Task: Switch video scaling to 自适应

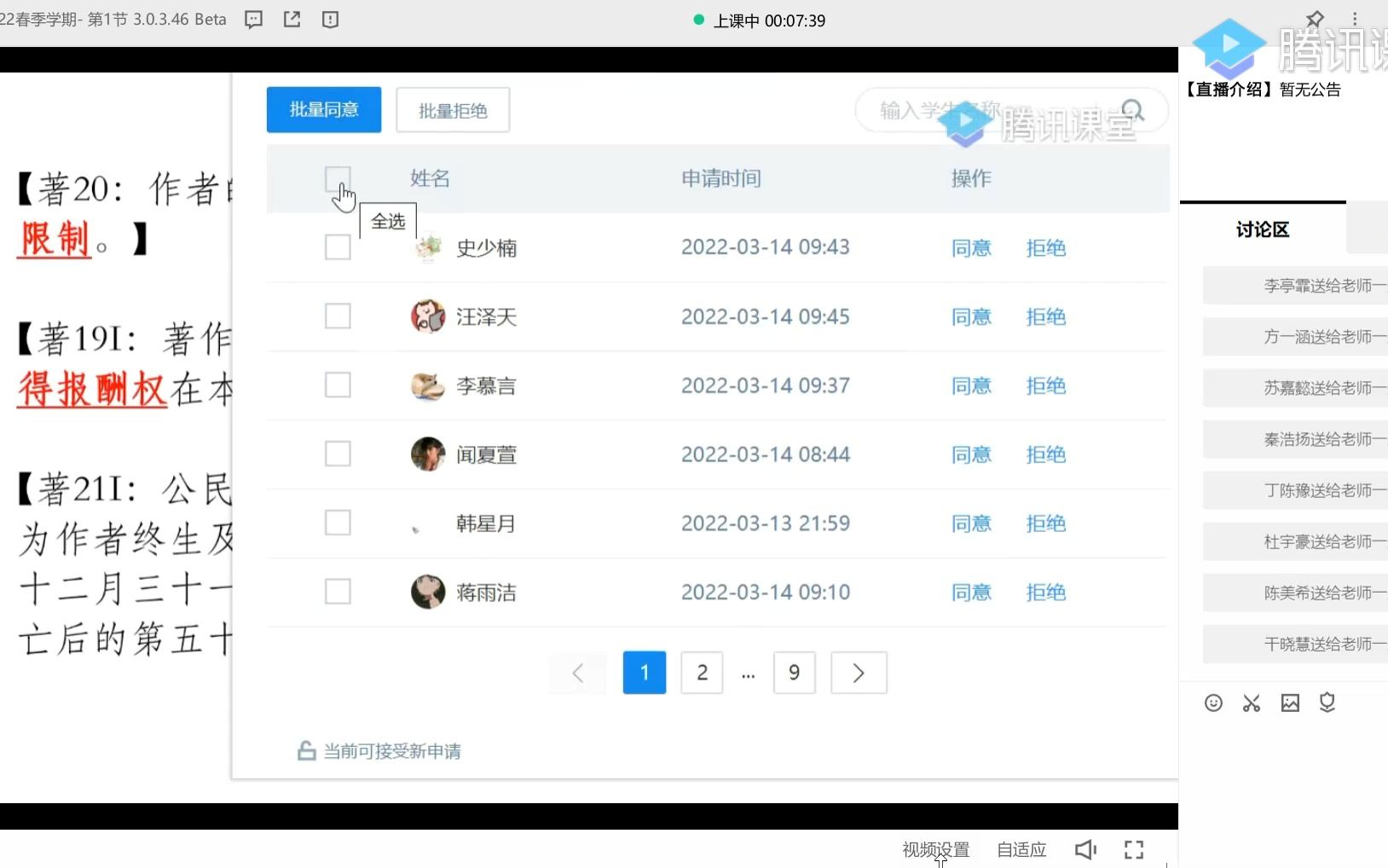Action: click(1021, 848)
